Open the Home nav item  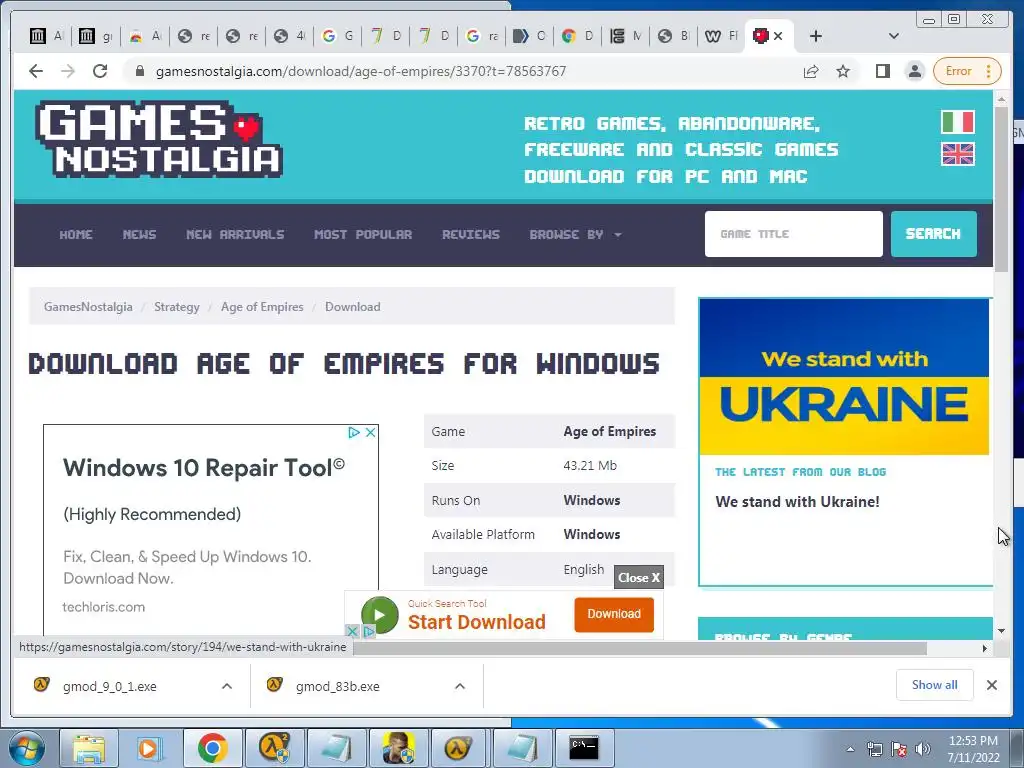tap(76, 234)
